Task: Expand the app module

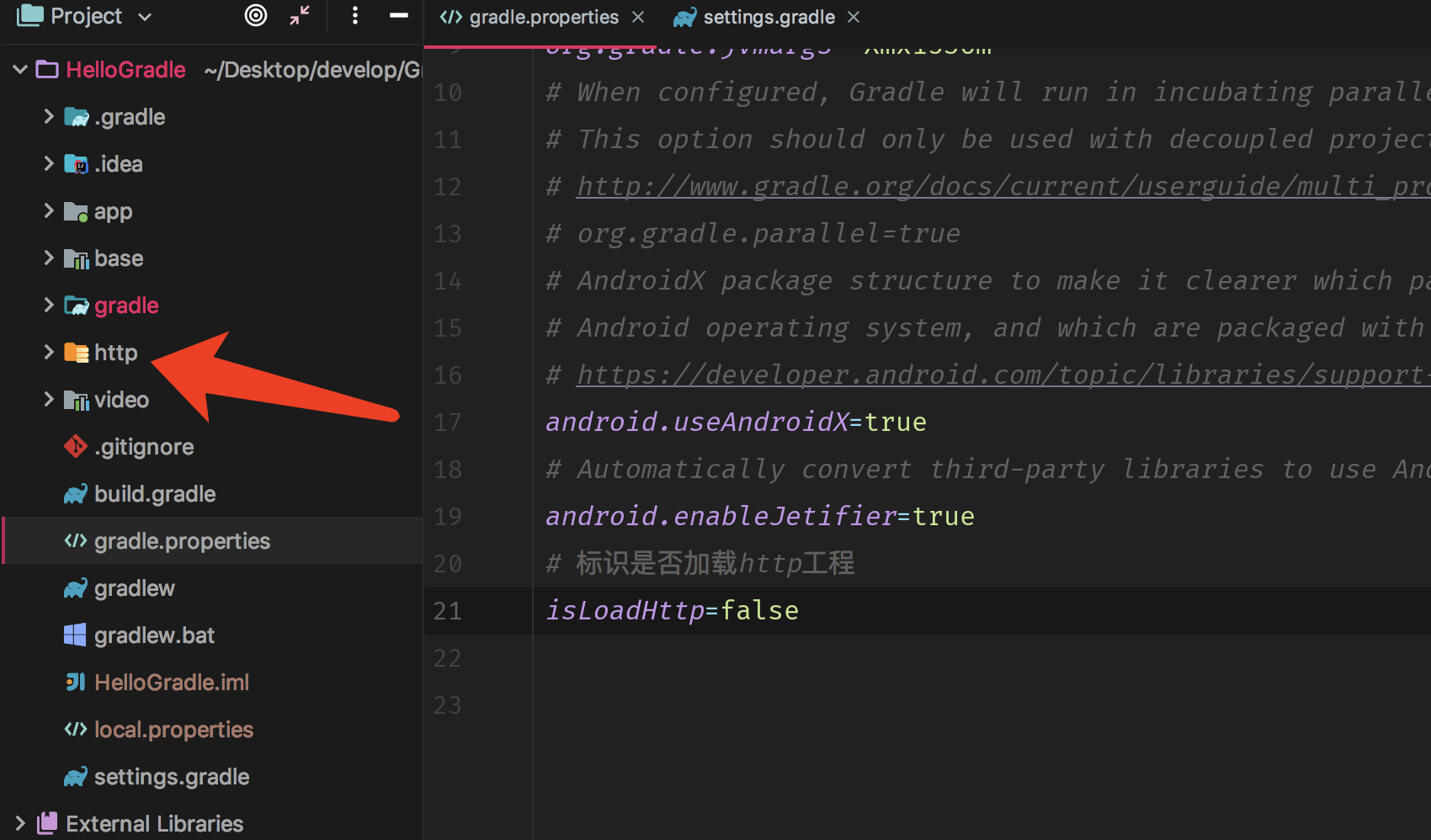Action: click(49, 210)
